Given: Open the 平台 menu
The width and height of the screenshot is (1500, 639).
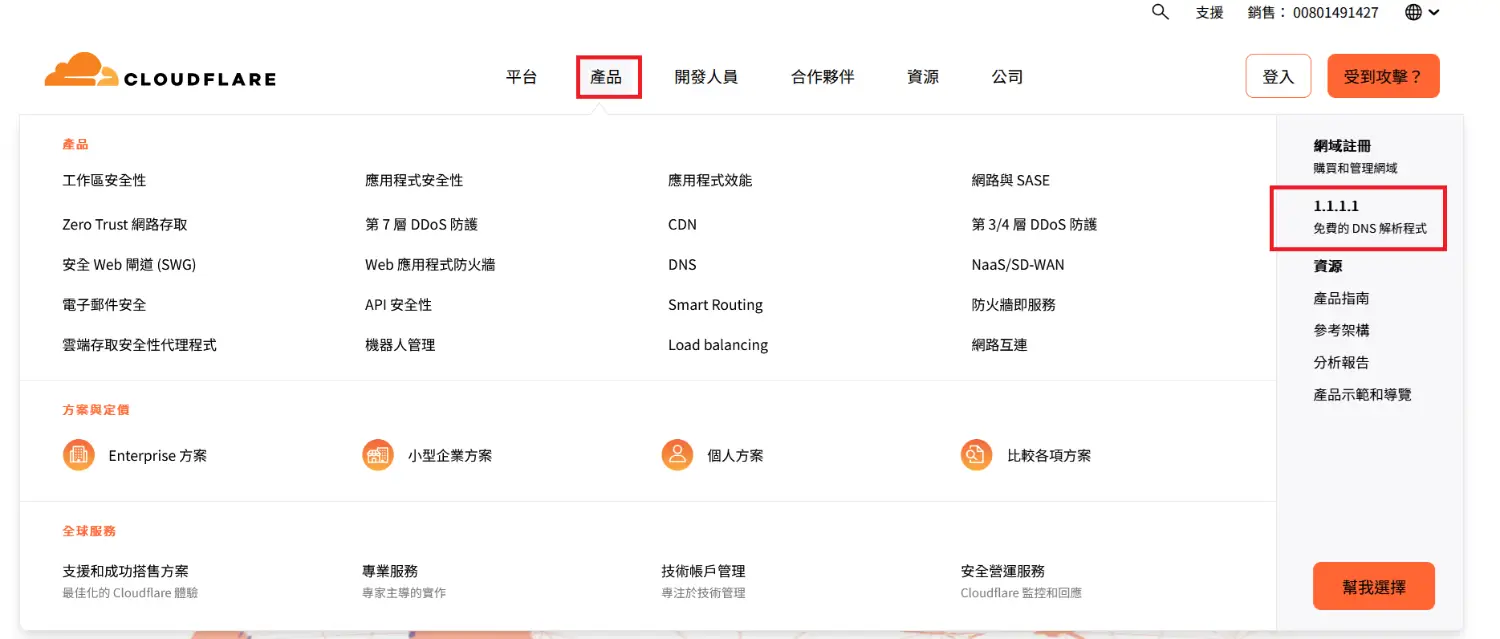Looking at the screenshot, I should click(521, 77).
